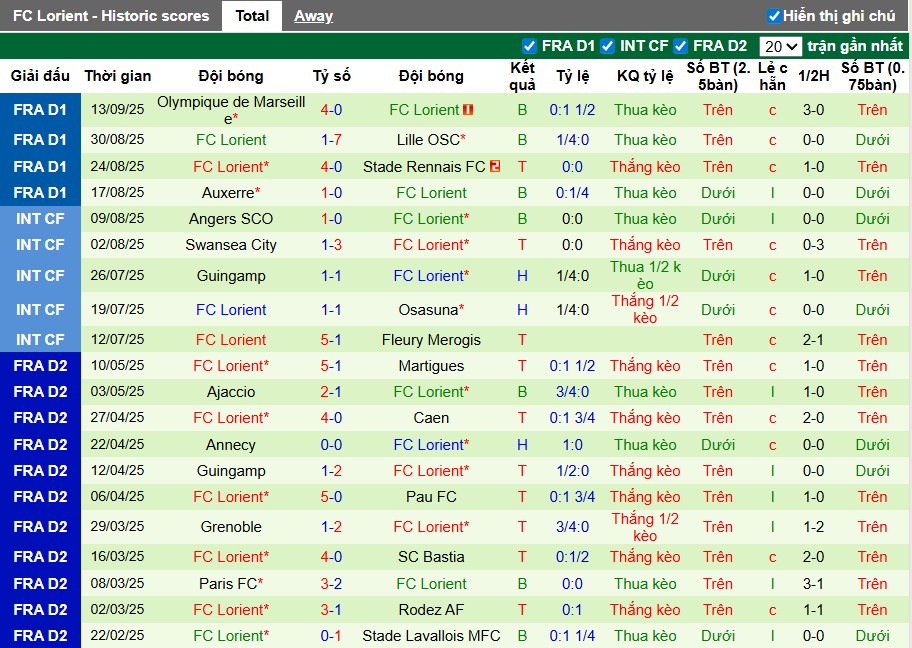Select the Paris FC link

click(x=230, y=583)
